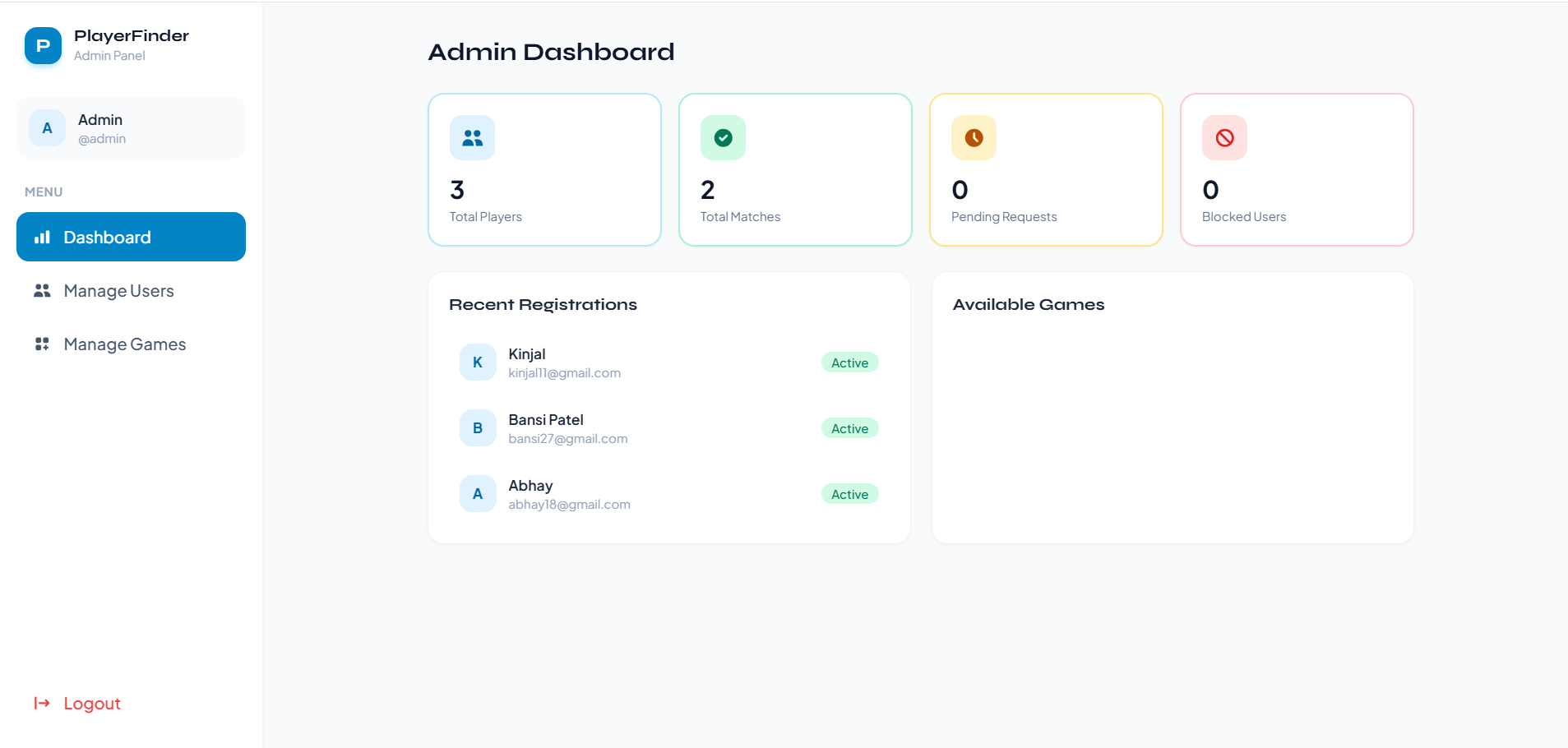This screenshot has width=1568, height=748.
Task: Click the Active badge for Abhay
Action: [849, 494]
